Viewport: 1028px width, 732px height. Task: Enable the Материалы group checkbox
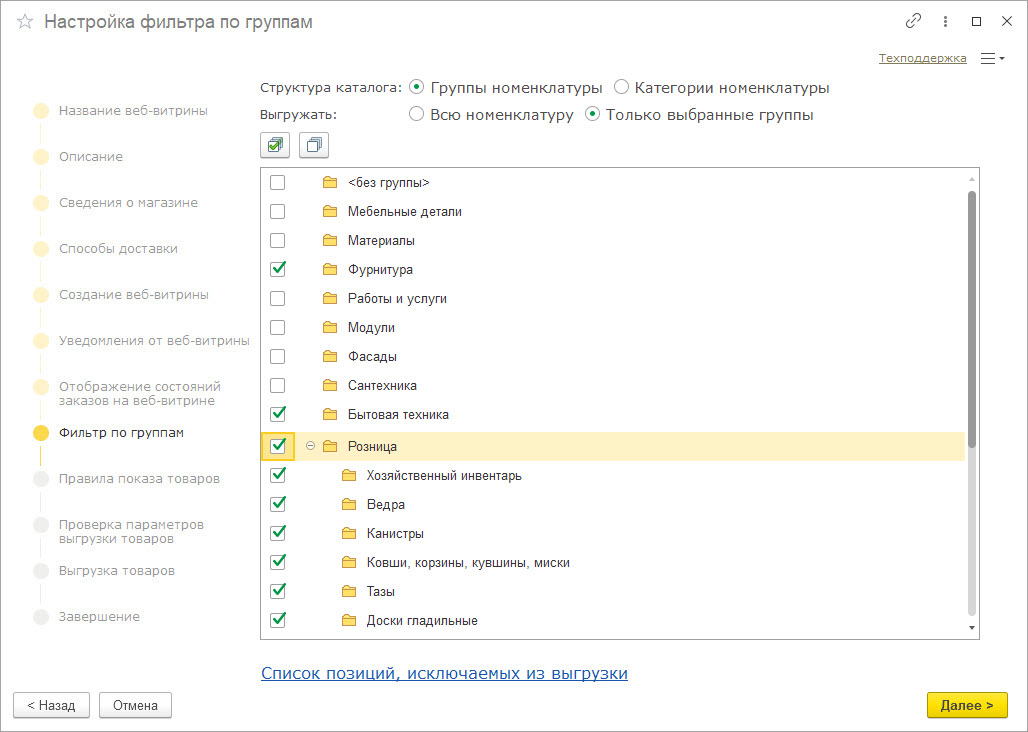278,240
